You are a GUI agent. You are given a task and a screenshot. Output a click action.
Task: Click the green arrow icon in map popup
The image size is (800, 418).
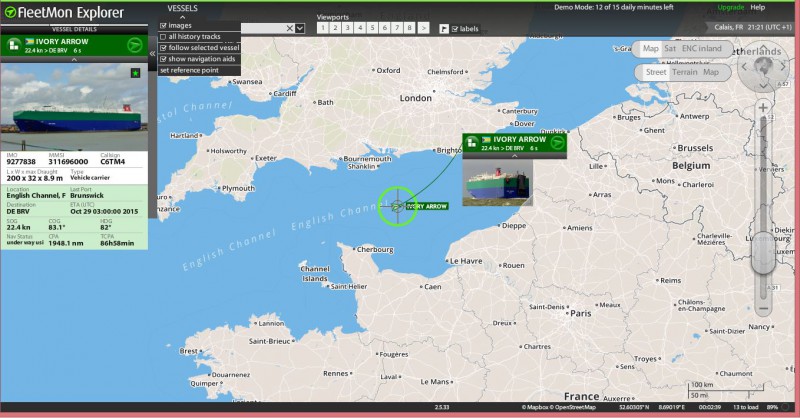click(557, 142)
